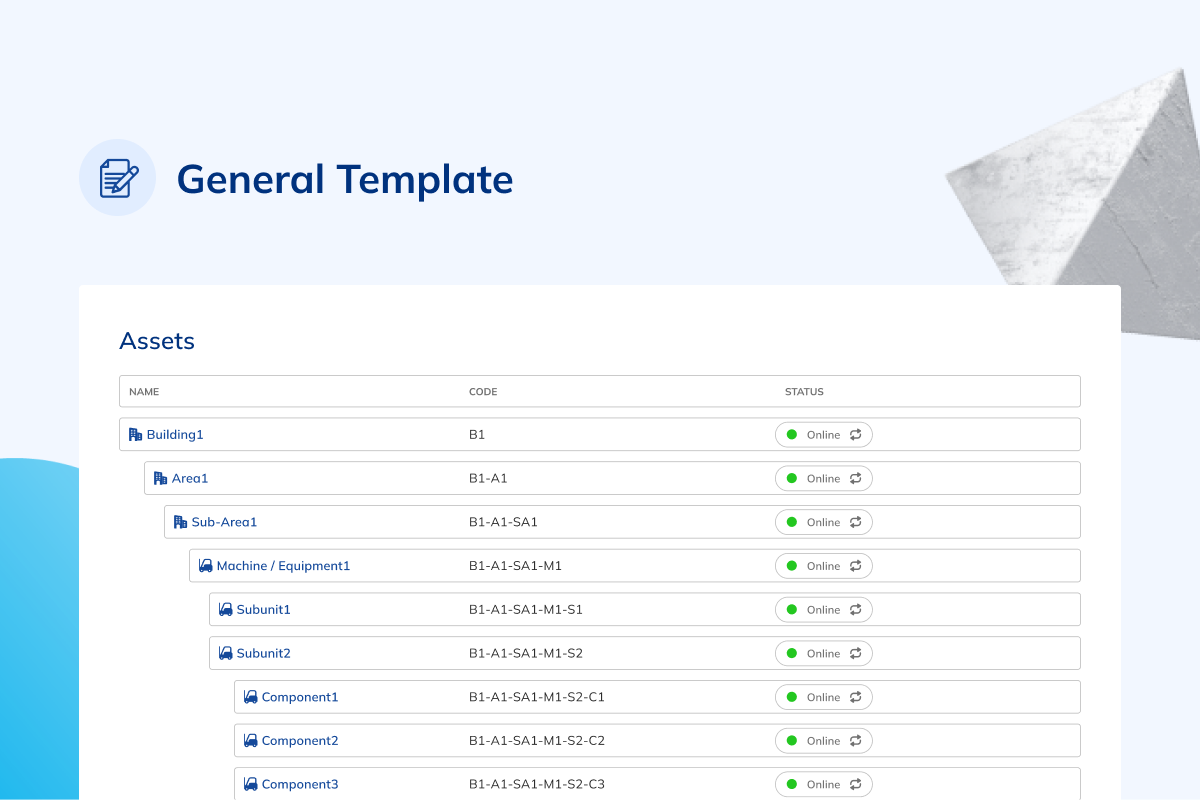Click the Component1 forklift icon
The width and height of the screenshot is (1200, 800).
point(251,697)
